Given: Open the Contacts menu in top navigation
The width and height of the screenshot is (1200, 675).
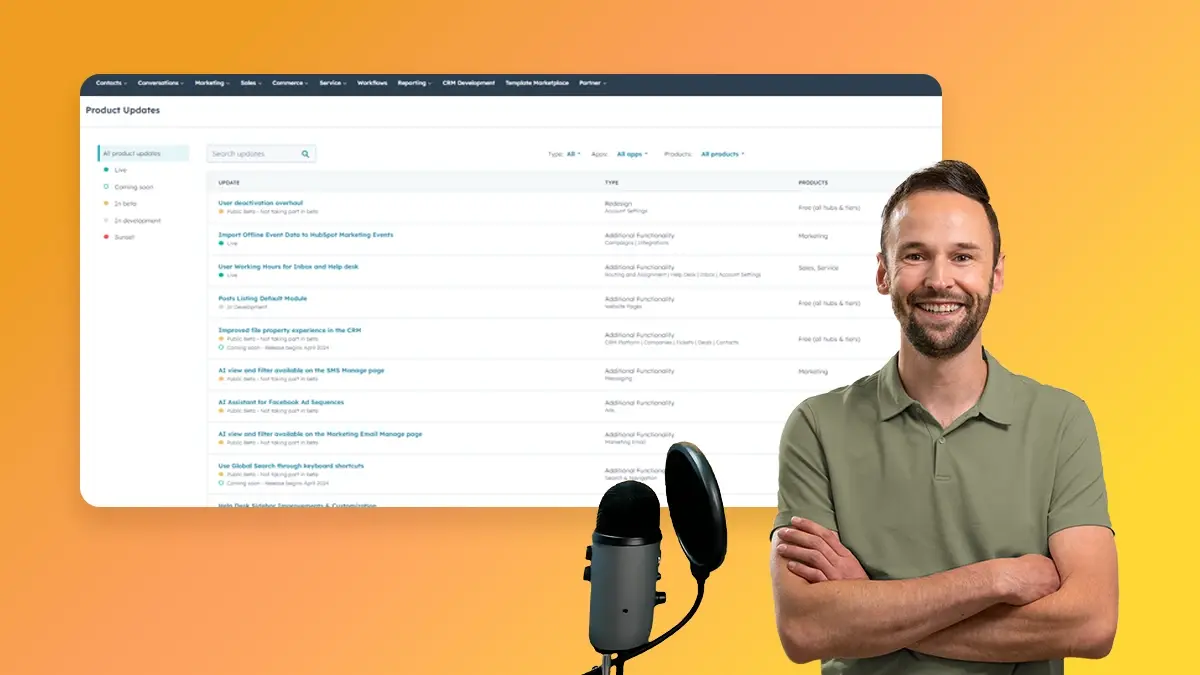Looking at the screenshot, I should pos(111,83).
